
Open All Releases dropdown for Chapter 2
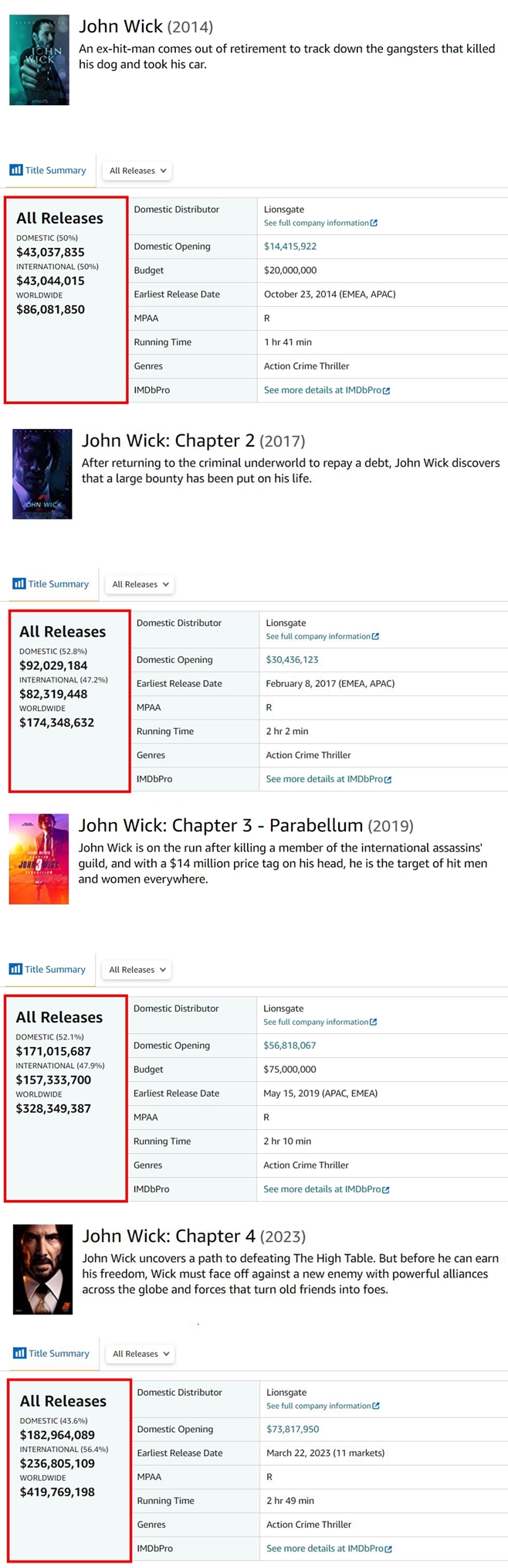(x=141, y=584)
